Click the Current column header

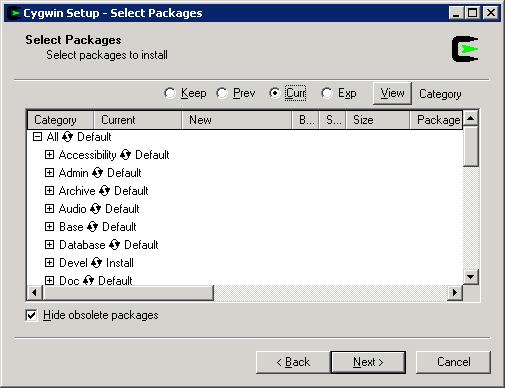point(137,120)
